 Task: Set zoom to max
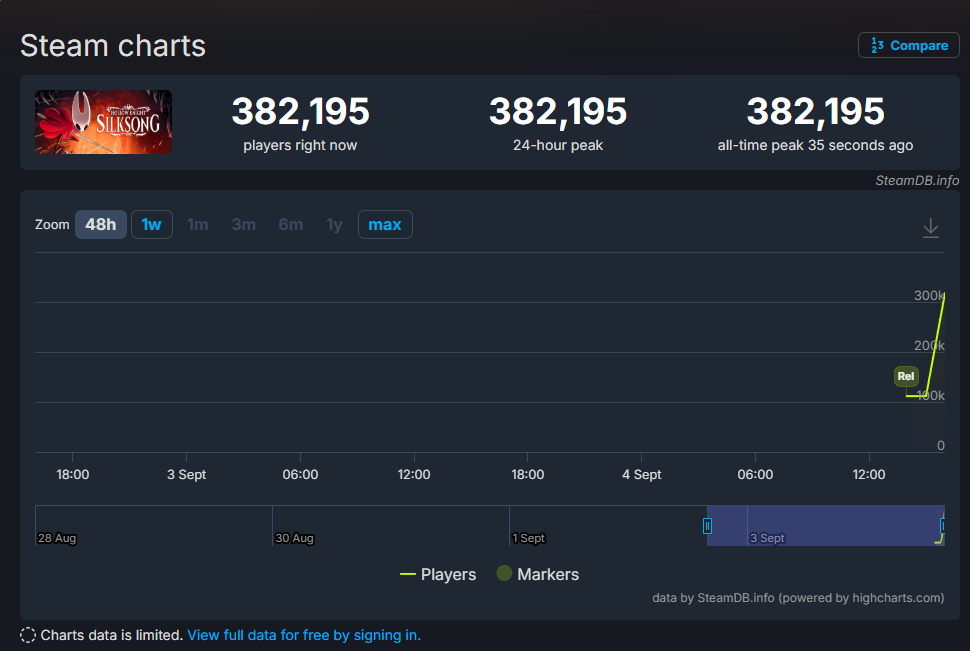click(x=385, y=224)
